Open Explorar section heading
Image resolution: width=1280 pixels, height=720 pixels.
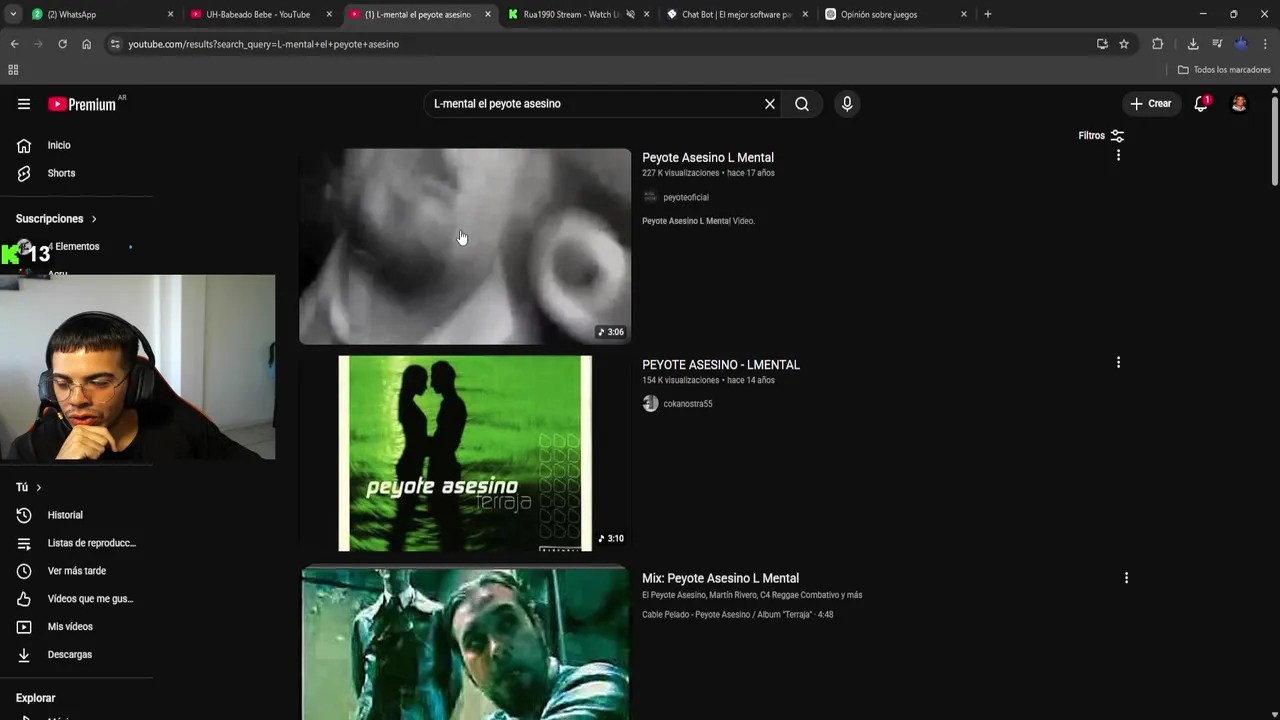pyautogui.click(x=35, y=698)
